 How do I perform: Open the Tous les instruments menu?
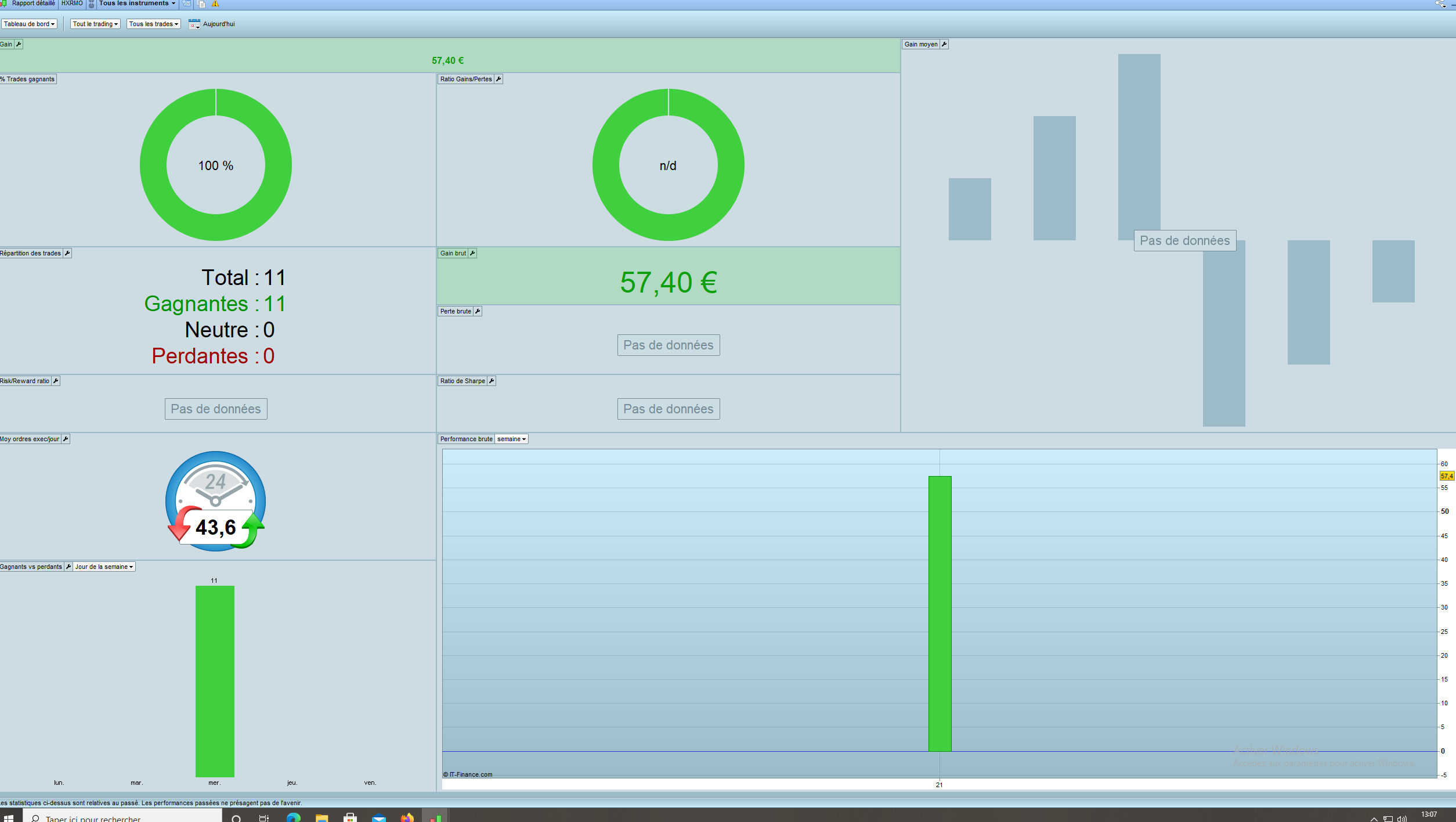tap(137, 4)
